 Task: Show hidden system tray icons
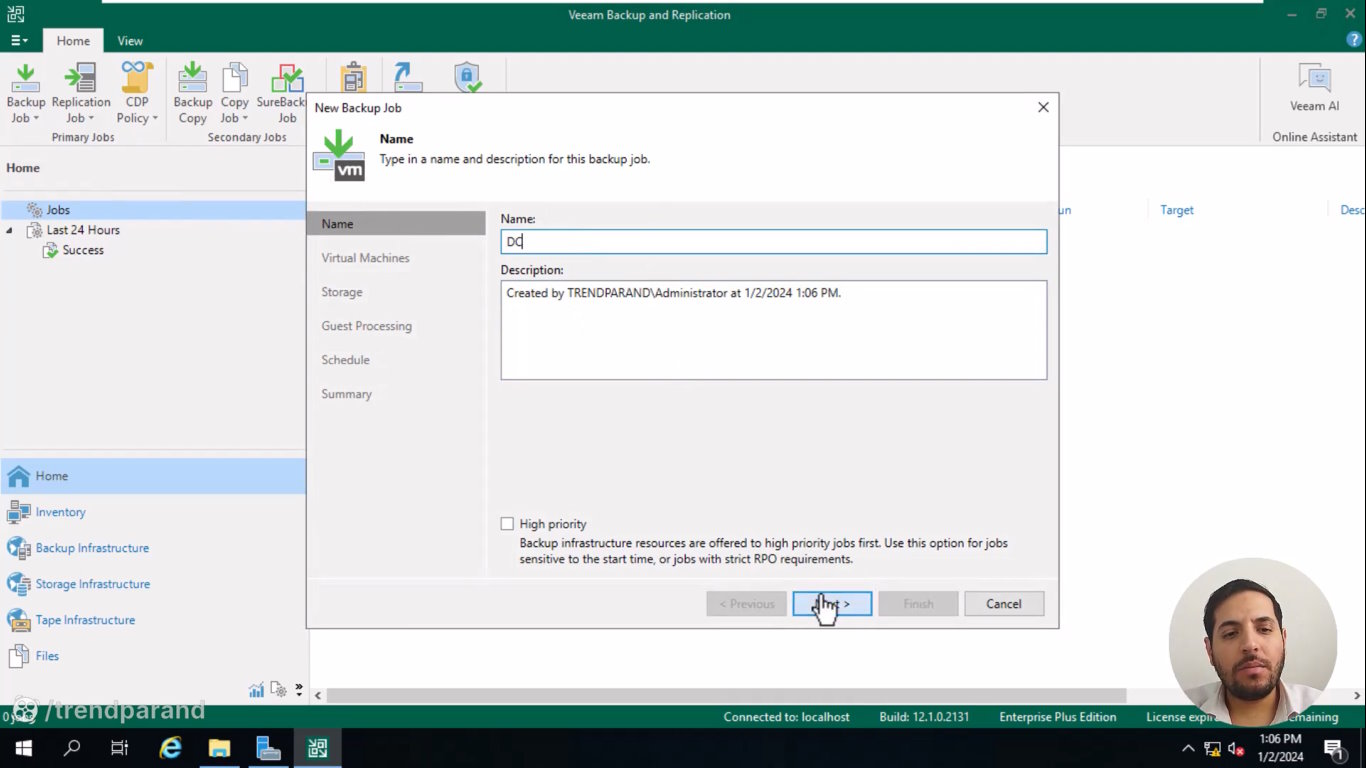click(x=1188, y=748)
